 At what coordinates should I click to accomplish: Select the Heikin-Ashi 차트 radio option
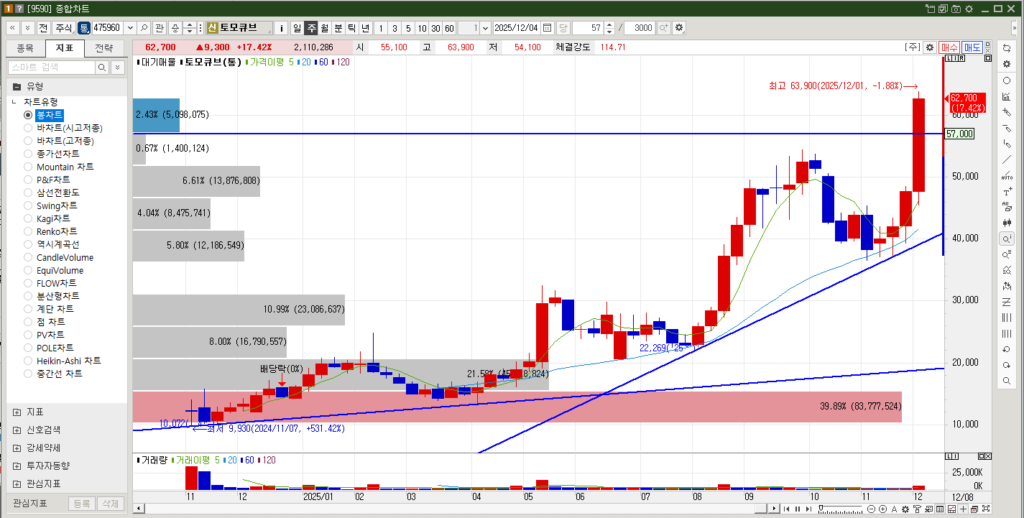point(29,360)
